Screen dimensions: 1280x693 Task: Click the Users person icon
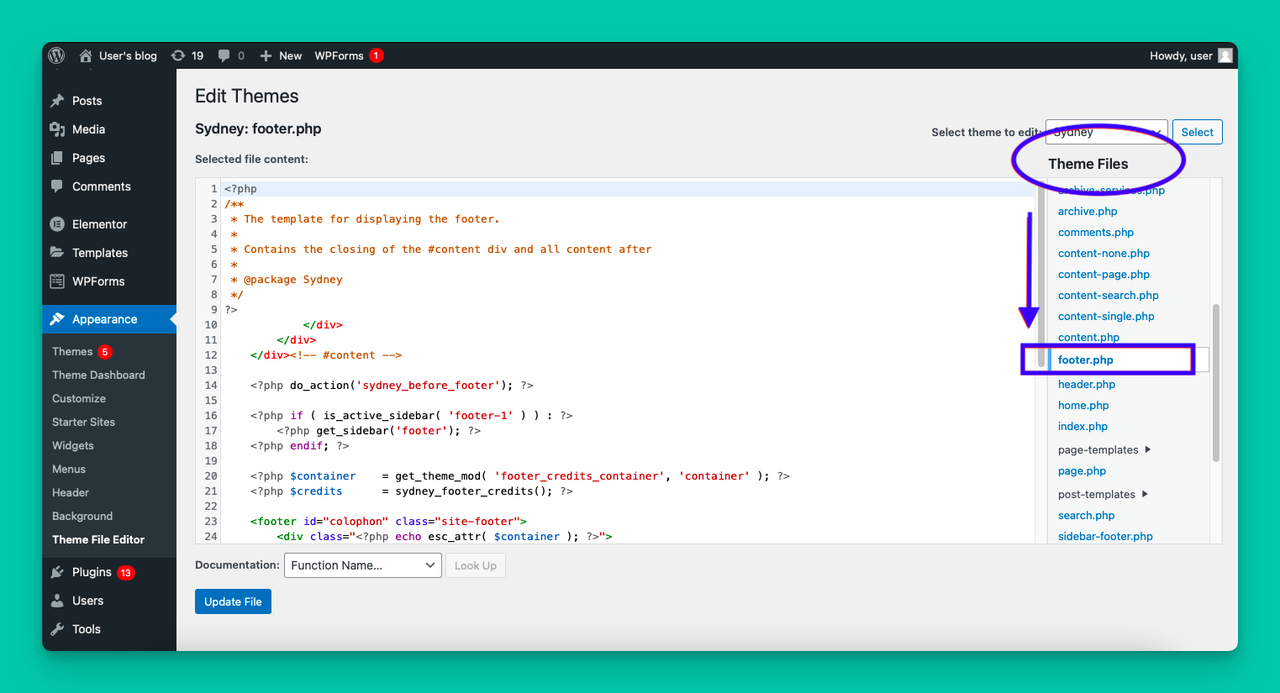(x=57, y=601)
